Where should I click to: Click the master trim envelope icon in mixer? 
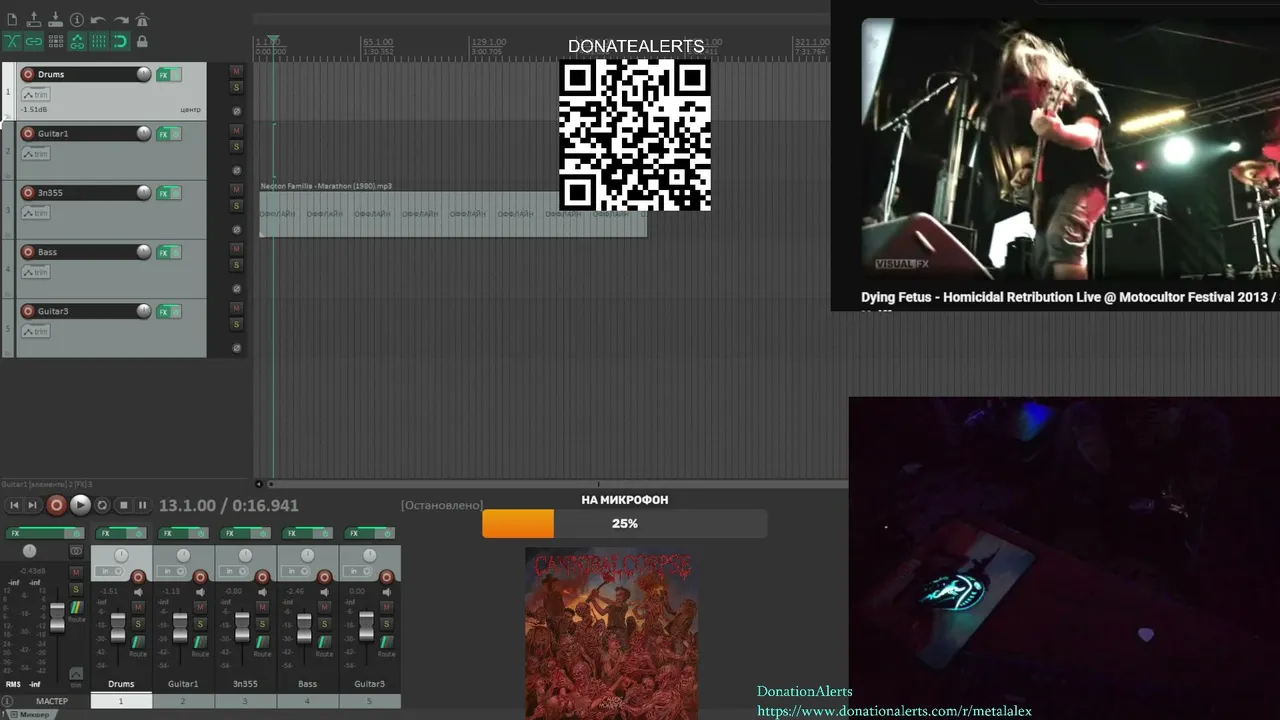[76, 675]
